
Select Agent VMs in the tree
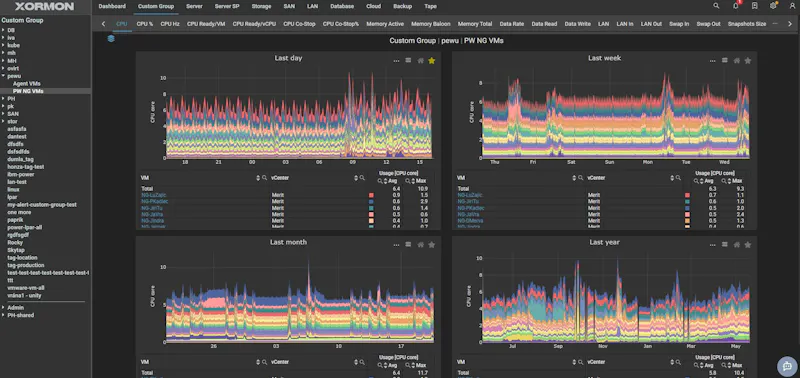(27, 84)
